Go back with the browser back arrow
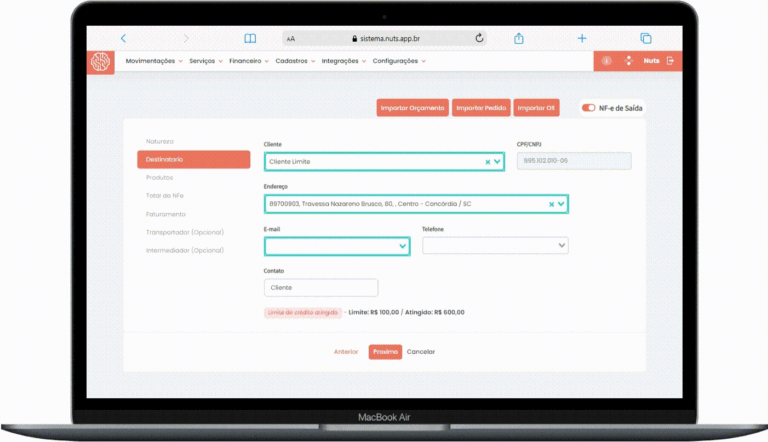Viewport: 768px width, 442px height. tap(123, 38)
